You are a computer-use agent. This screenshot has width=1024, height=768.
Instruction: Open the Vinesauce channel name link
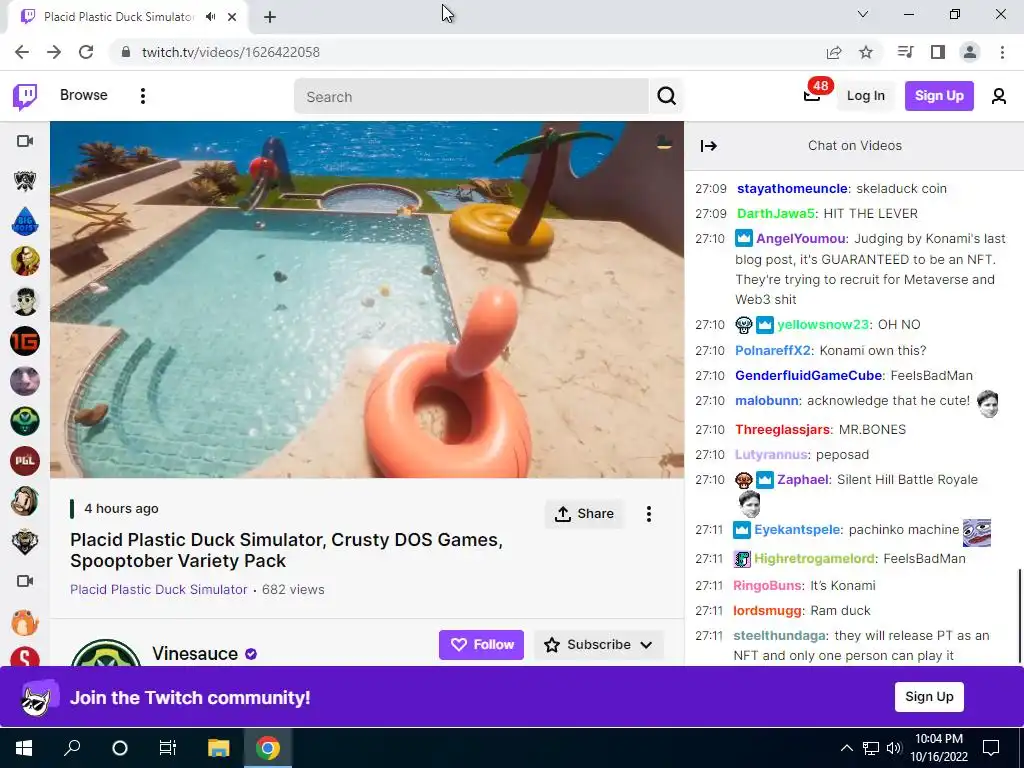(195, 654)
